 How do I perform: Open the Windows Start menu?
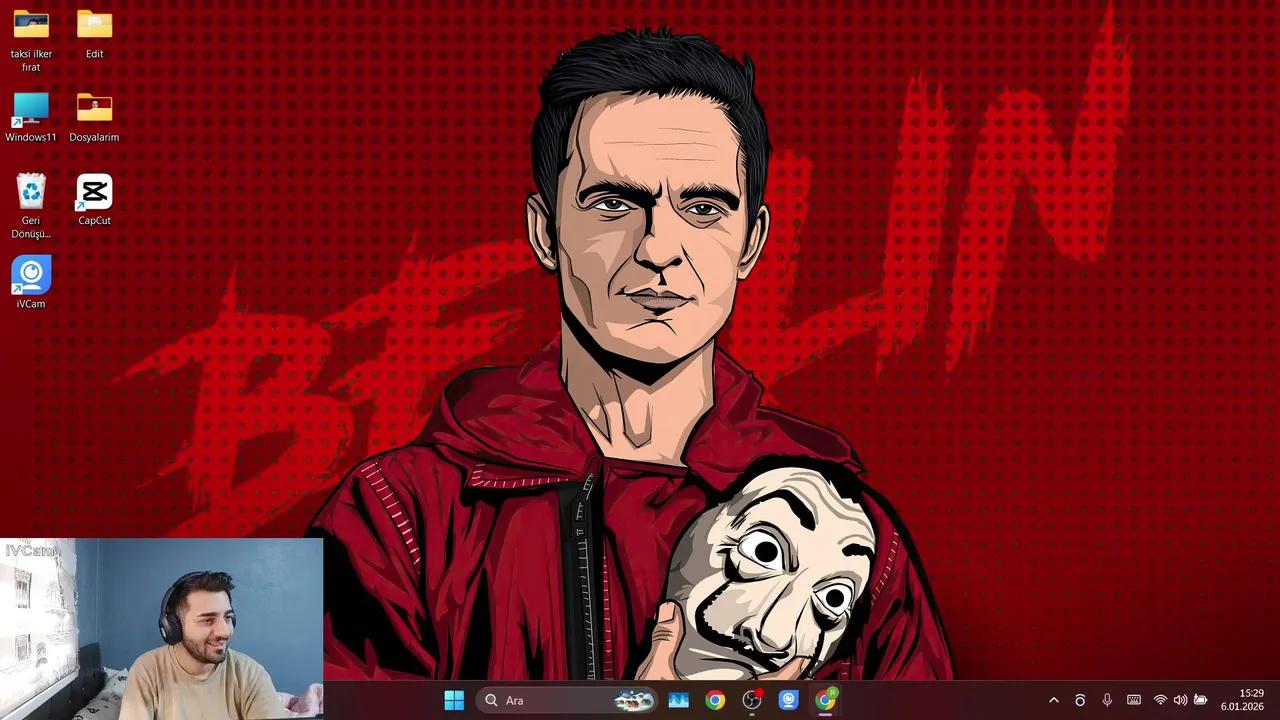(454, 700)
